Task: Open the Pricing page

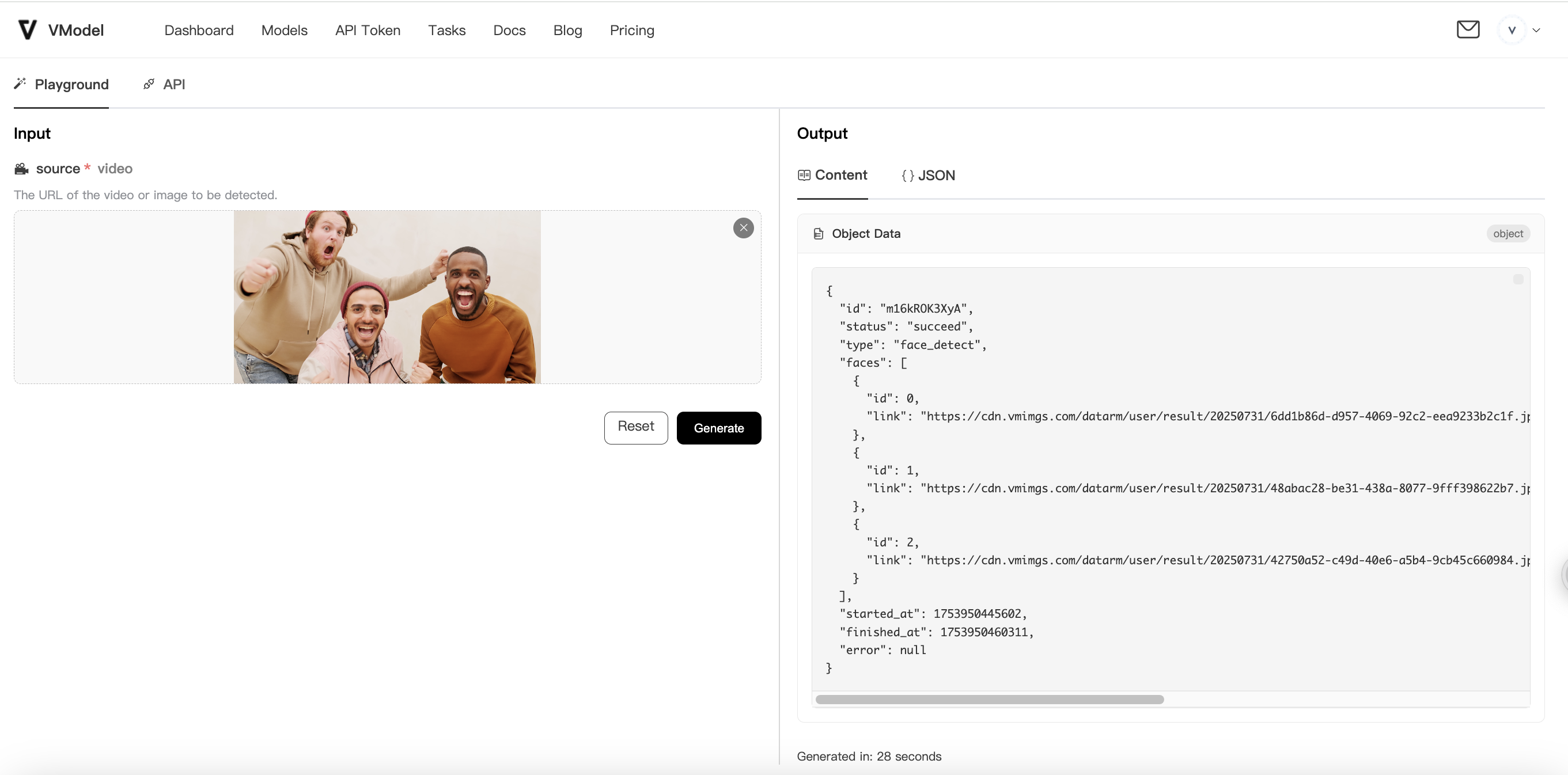Action: coord(632,31)
